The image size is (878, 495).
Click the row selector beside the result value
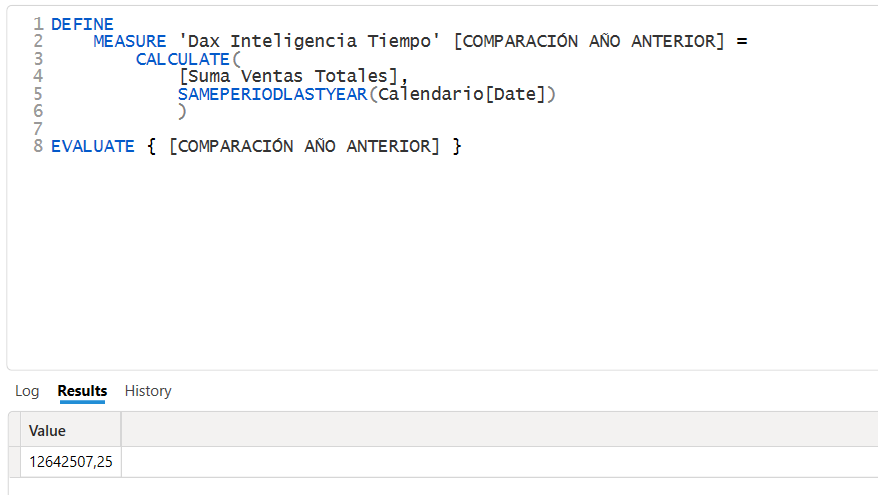coord(15,462)
